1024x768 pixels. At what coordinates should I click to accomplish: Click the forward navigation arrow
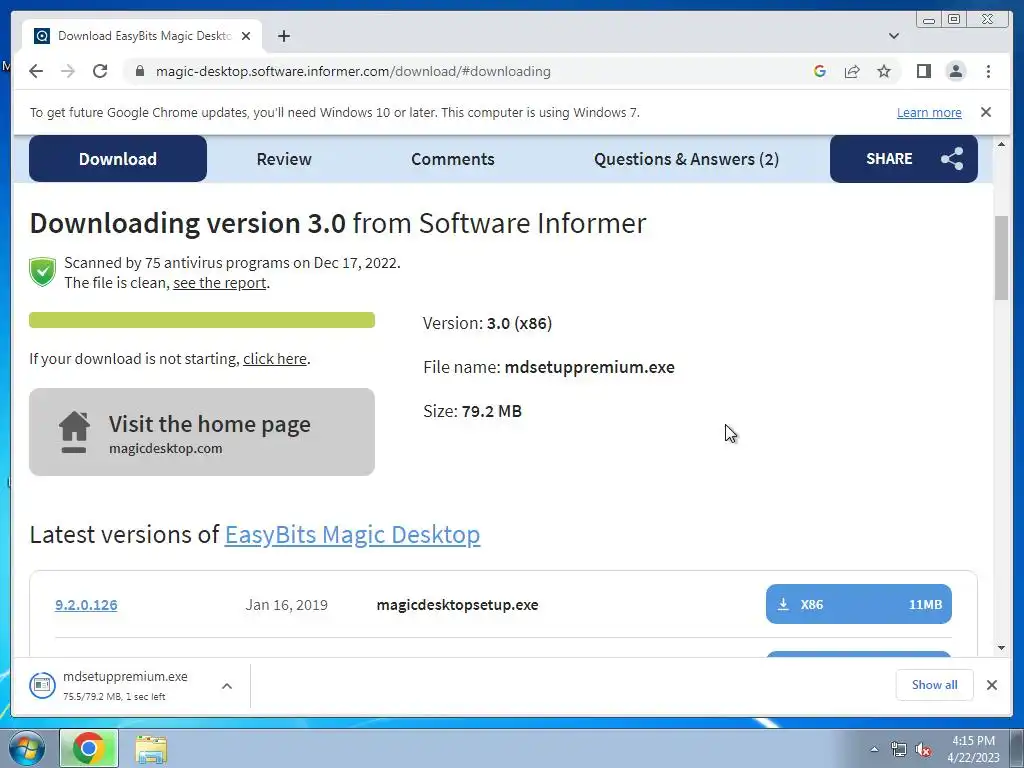coord(68,71)
